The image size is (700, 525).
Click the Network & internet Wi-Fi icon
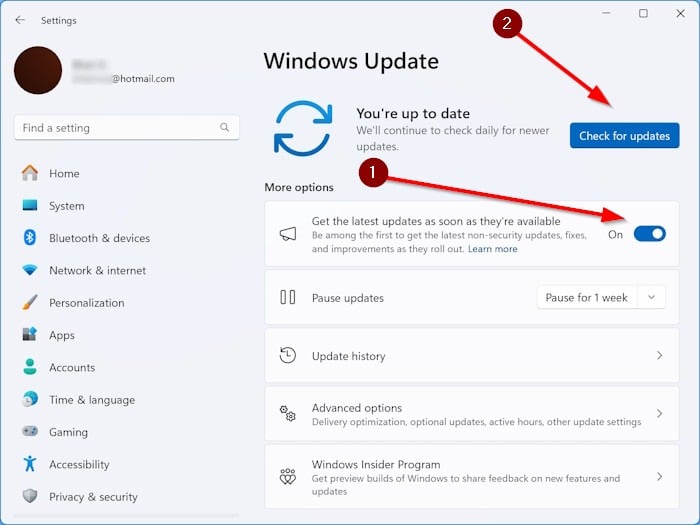click(x=30, y=270)
